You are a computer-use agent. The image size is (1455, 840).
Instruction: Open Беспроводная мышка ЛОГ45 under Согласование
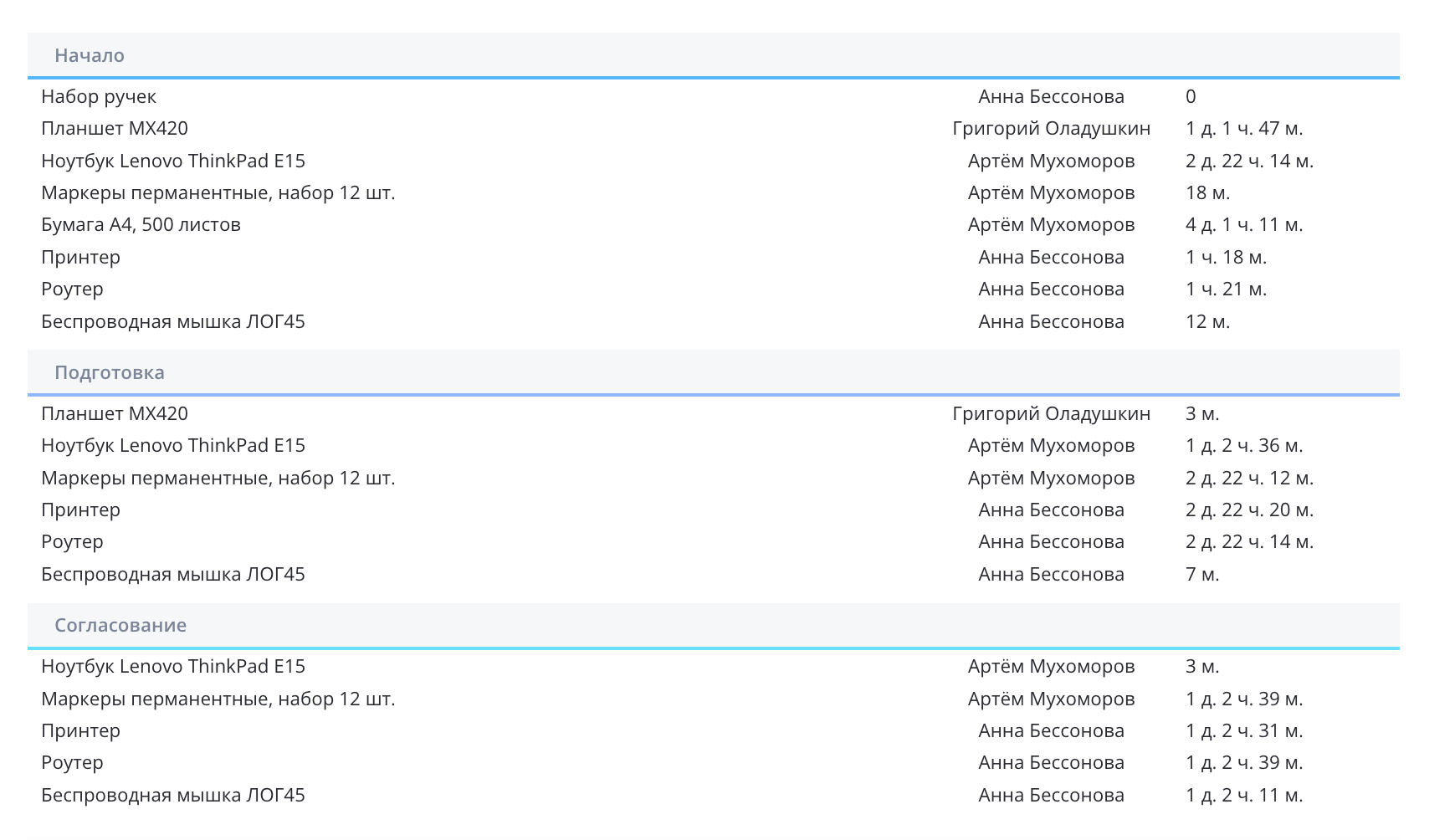click(x=173, y=796)
